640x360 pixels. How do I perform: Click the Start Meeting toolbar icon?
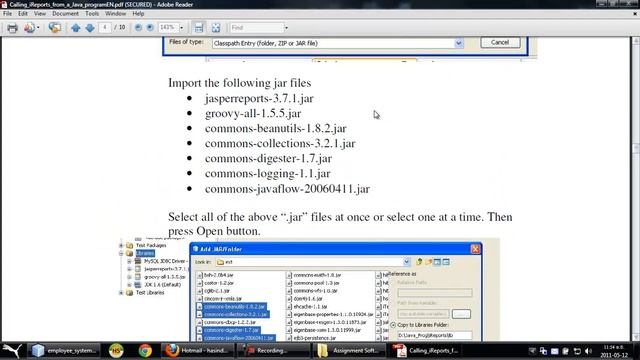tap(54, 28)
